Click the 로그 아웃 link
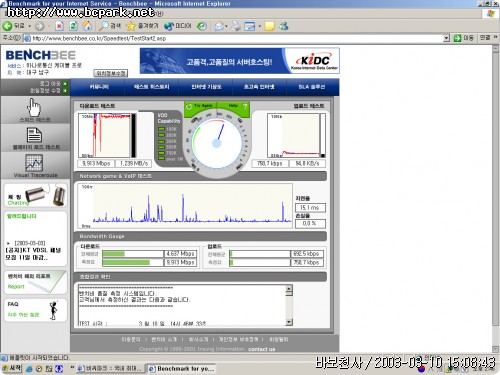This screenshot has width=500, height=375. [x=51, y=83]
